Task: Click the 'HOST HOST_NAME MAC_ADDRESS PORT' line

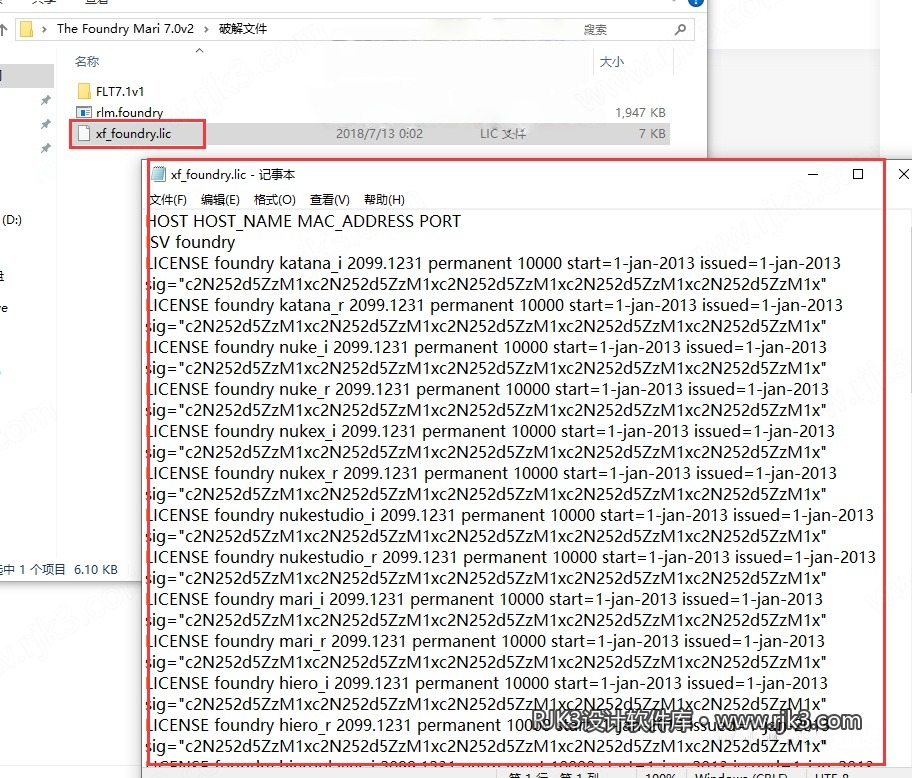Action: pos(305,221)
